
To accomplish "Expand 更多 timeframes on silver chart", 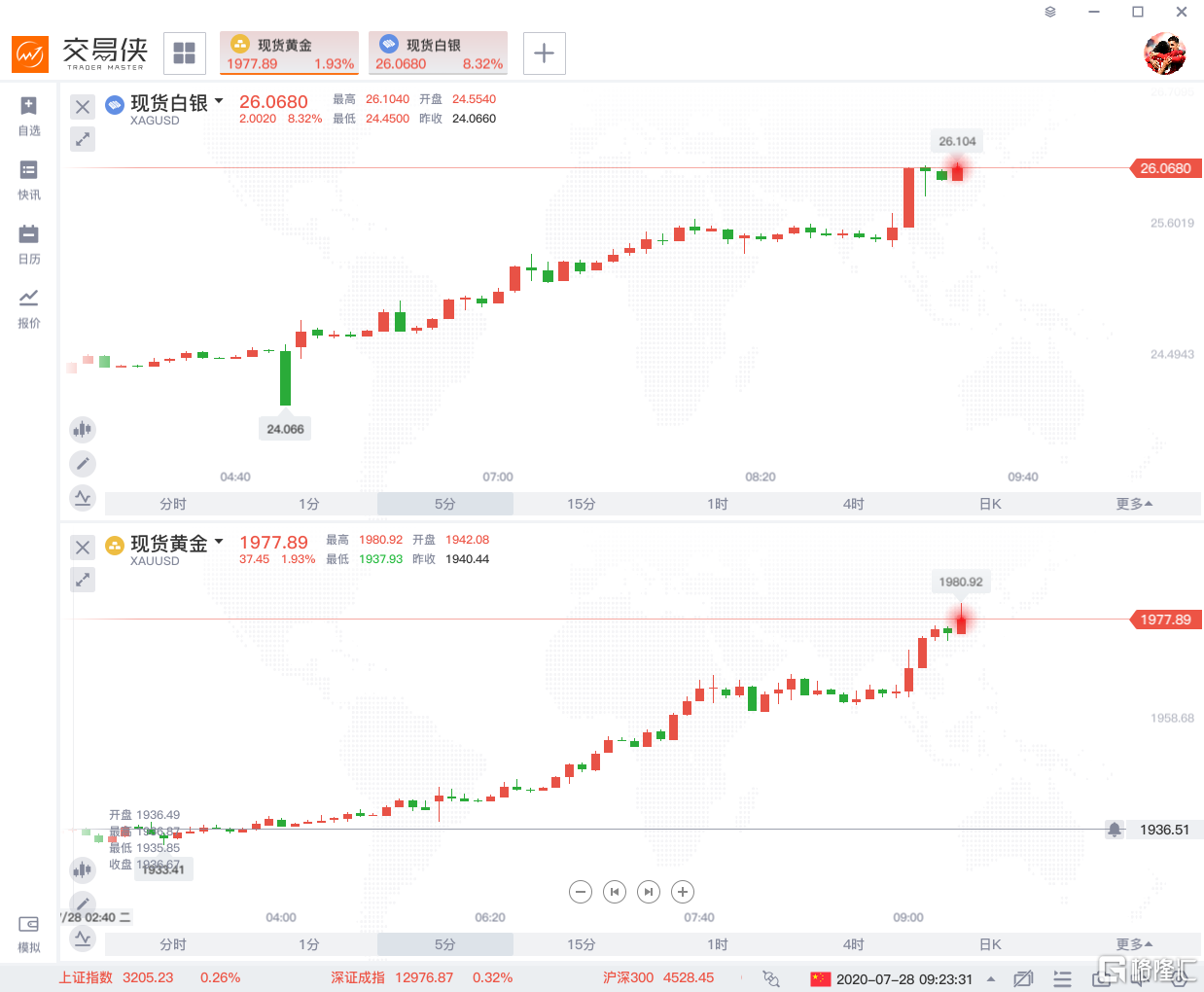I will click(1134, 504).
